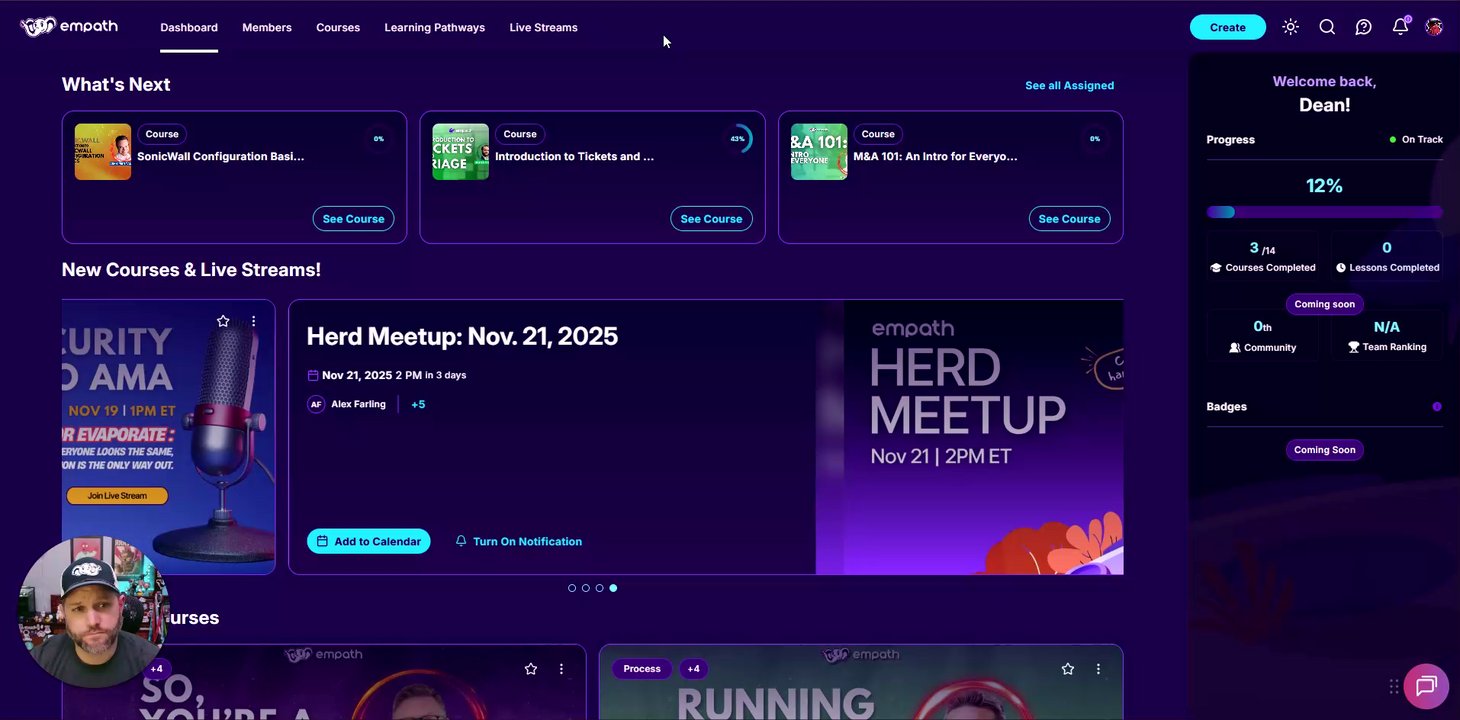See Course for M&A 101

1069,219
